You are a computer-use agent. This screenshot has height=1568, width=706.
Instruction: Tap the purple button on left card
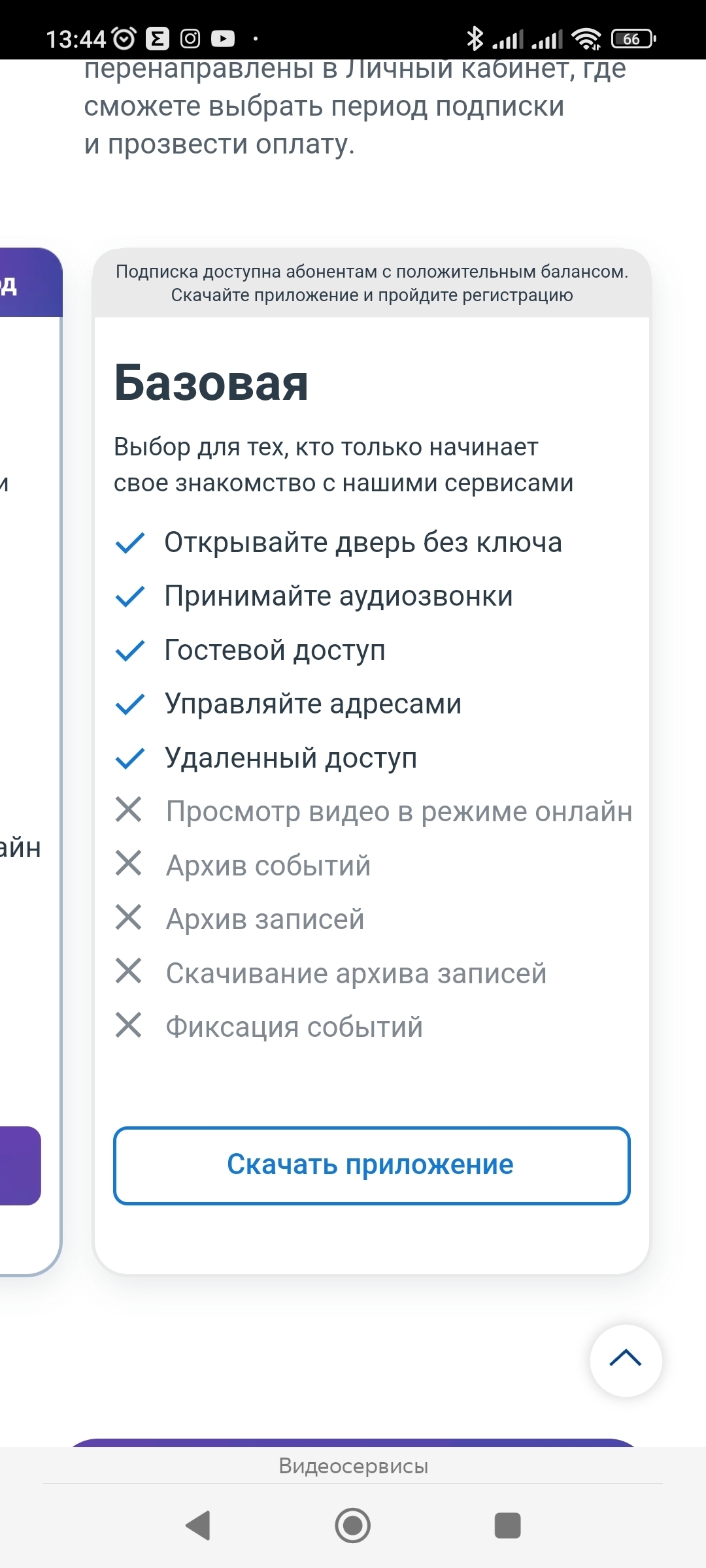pyautogui.click(x=20, y=1165)
